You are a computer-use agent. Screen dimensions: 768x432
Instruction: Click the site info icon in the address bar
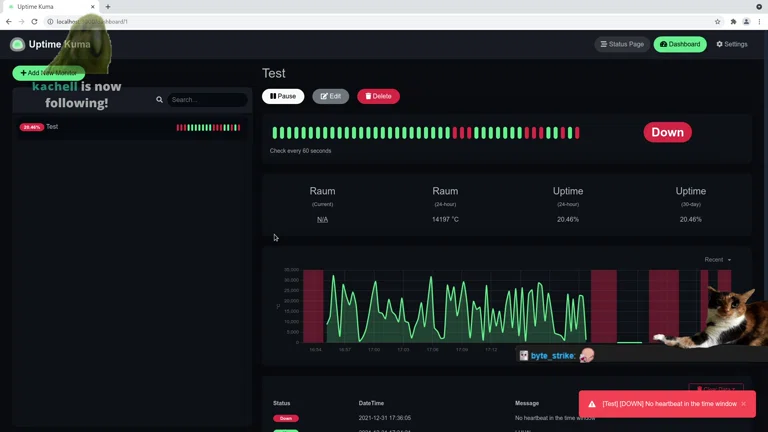50,22
